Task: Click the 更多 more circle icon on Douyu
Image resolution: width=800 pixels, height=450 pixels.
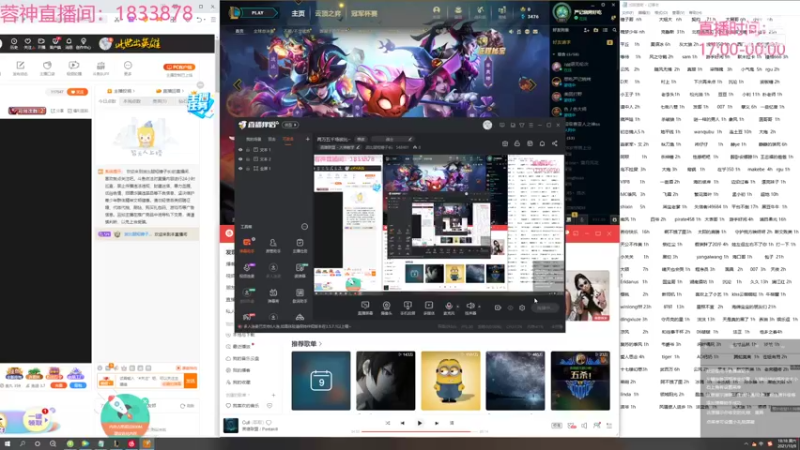Action: click(128, 67)
